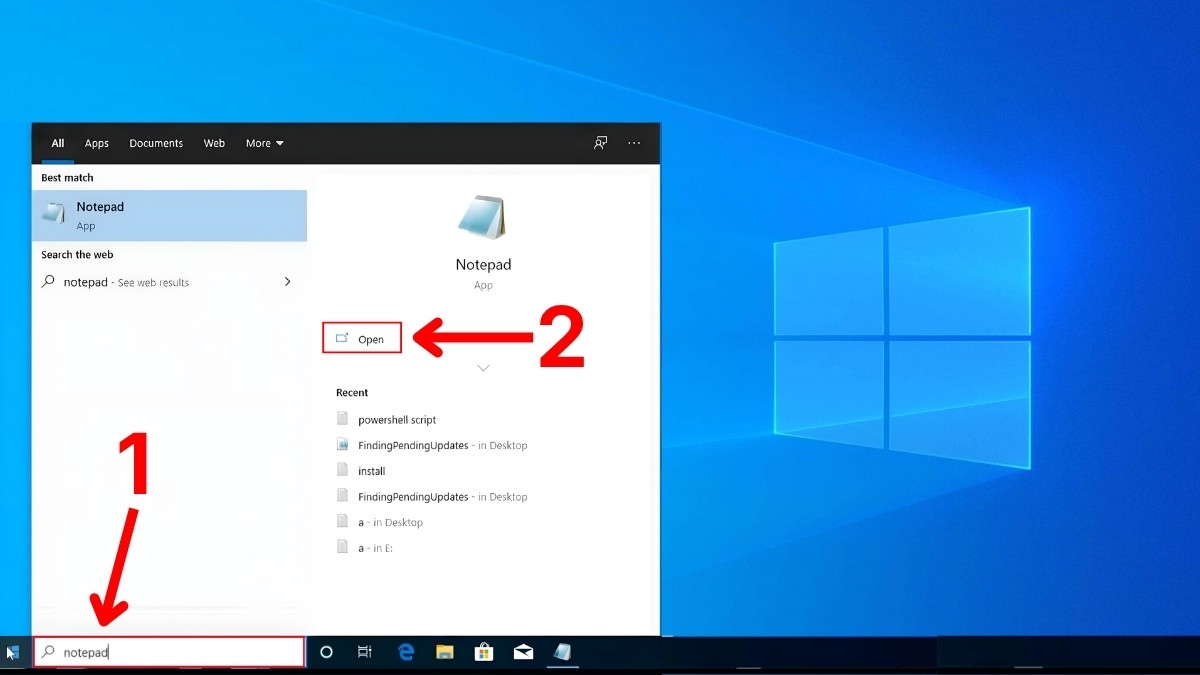Image resolution: width=1200 pixels, height=675 pixels.
Task: Switch to the Web tab
Action: 214,143
